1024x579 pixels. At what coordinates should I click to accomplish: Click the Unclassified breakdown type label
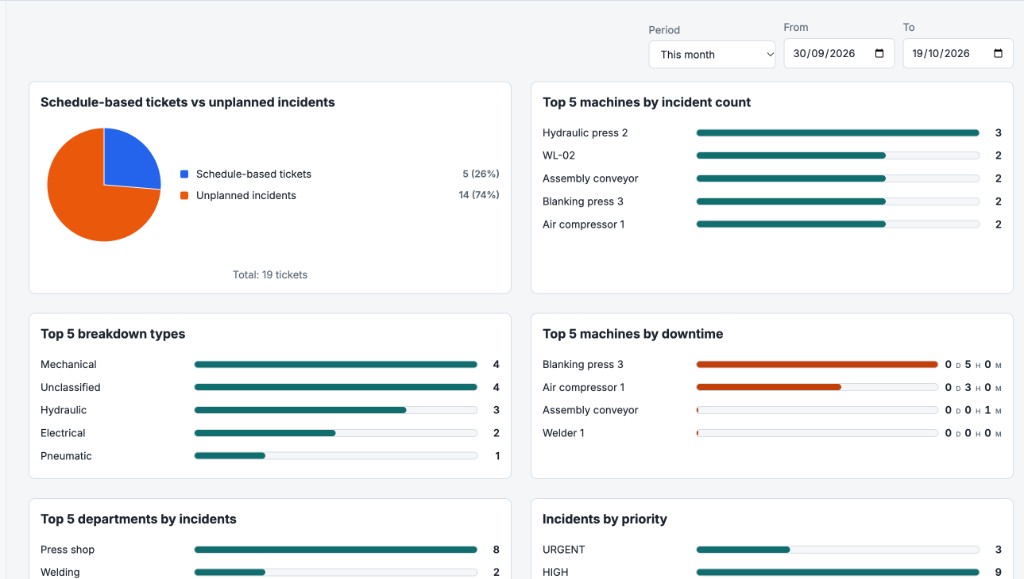pos(70,387)
